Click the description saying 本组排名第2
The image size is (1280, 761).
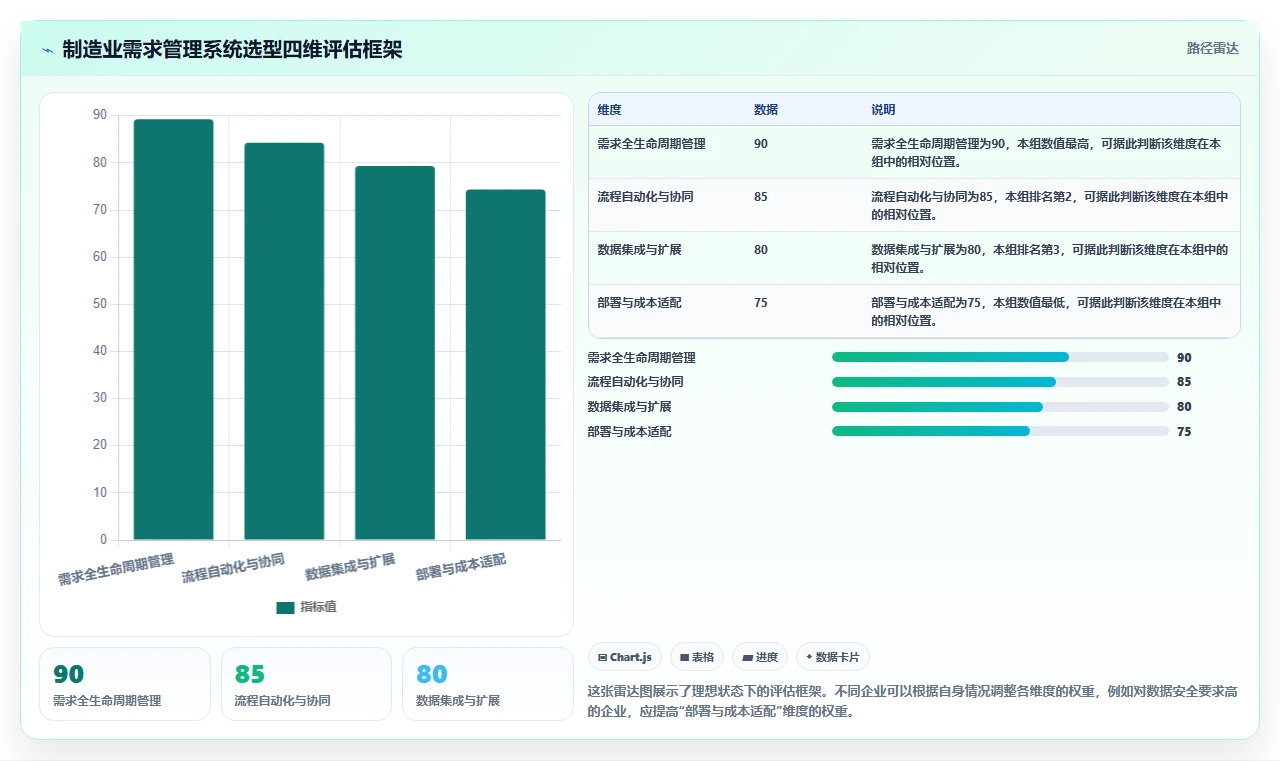[1049, 205]
